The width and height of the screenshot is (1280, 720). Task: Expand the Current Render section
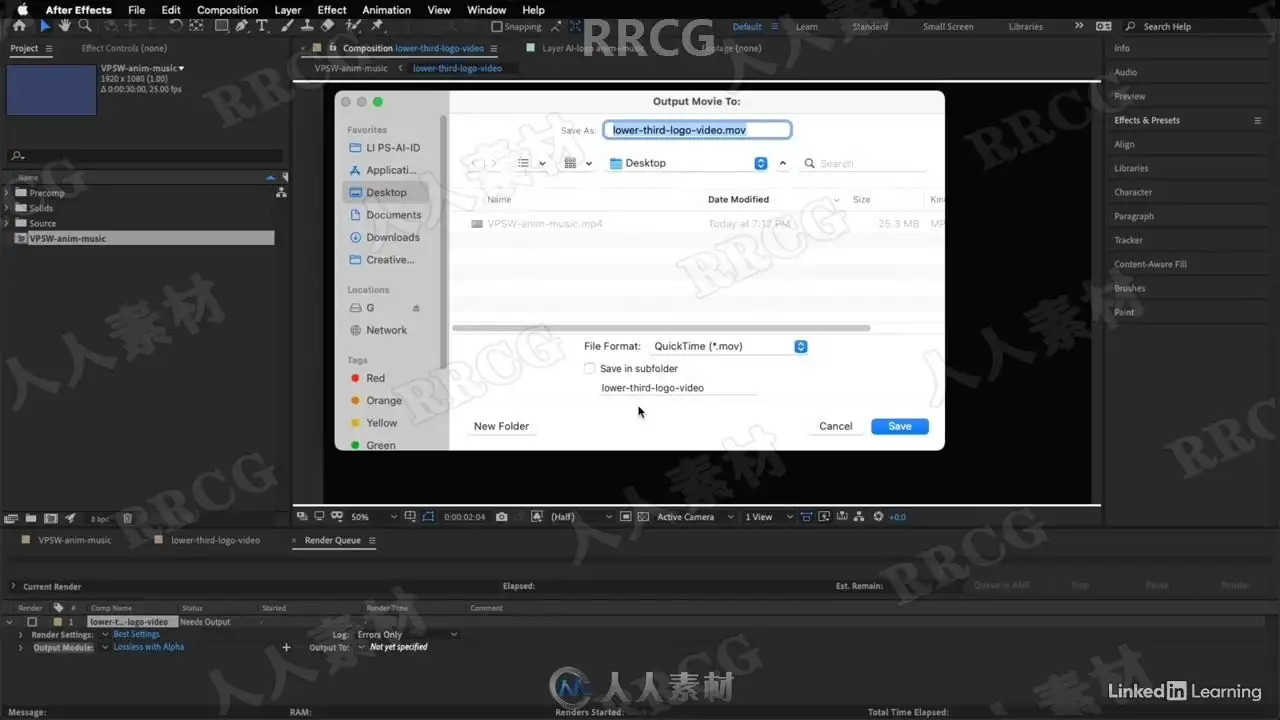tap(13, 586)
